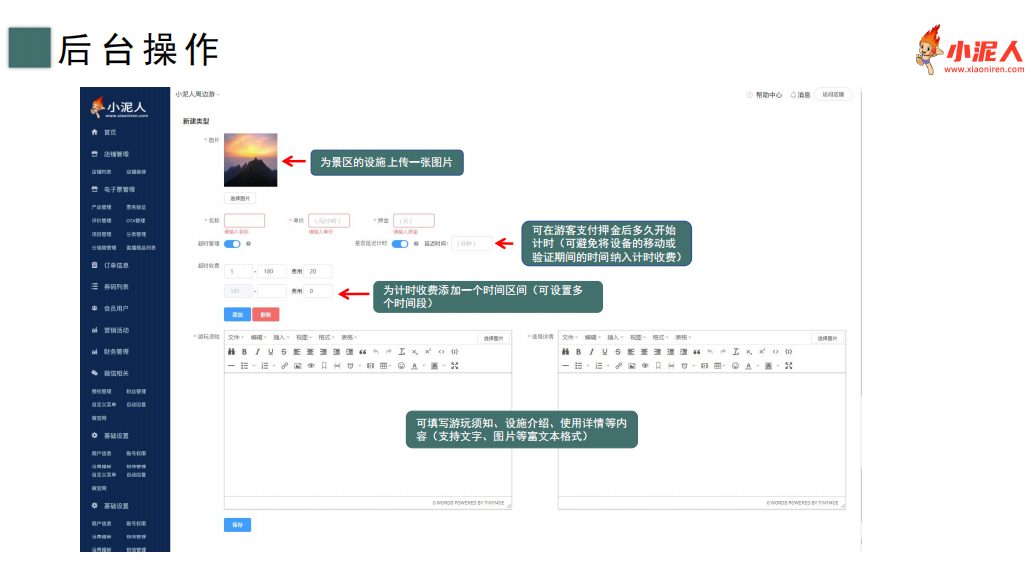The height and width of the screenshot is (574, 1036).
Task: Expand the 小泥人周边游 store dropdown
Action: pyautogui.click(x=198, y=94)
